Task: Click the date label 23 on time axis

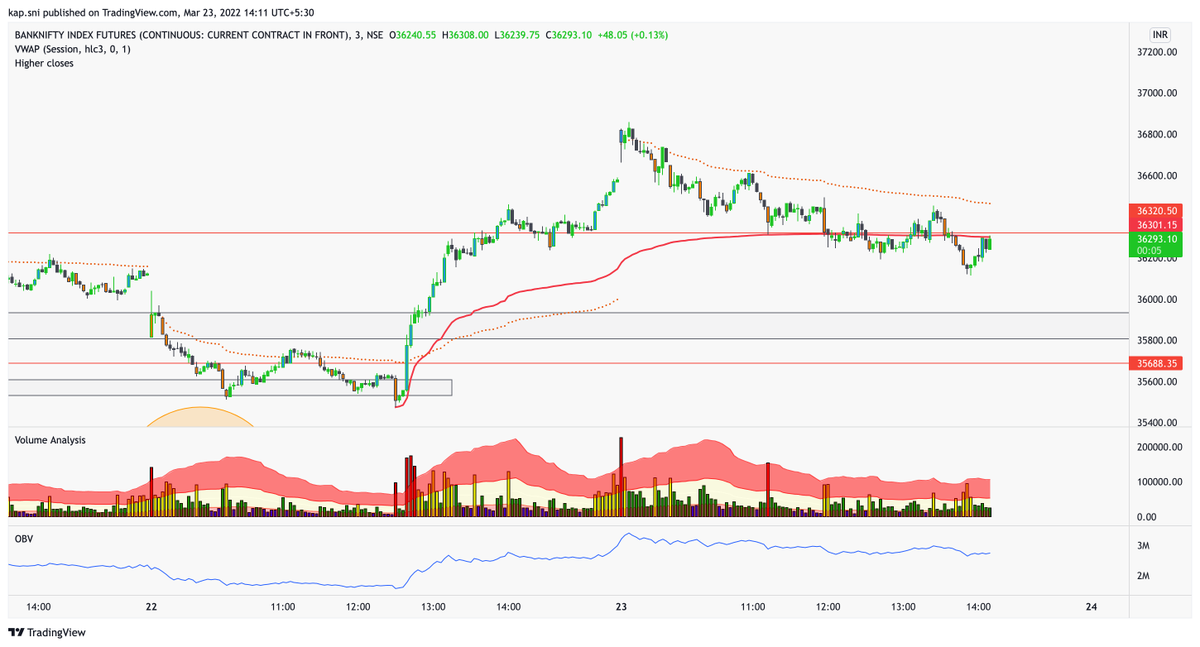Action: point(621,606)
